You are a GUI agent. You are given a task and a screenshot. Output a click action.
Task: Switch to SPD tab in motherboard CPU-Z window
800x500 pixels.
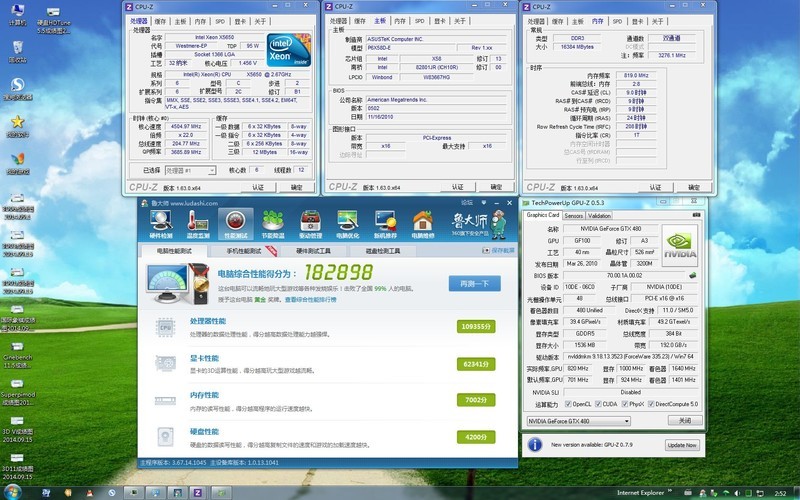coord(419,21)
